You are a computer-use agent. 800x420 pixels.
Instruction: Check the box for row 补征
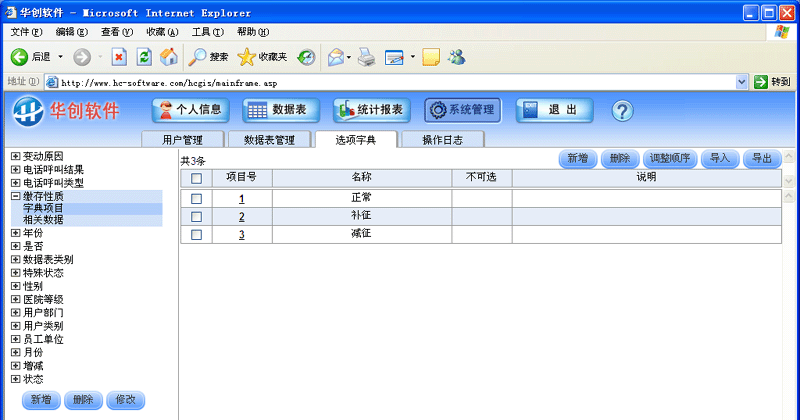196,217
